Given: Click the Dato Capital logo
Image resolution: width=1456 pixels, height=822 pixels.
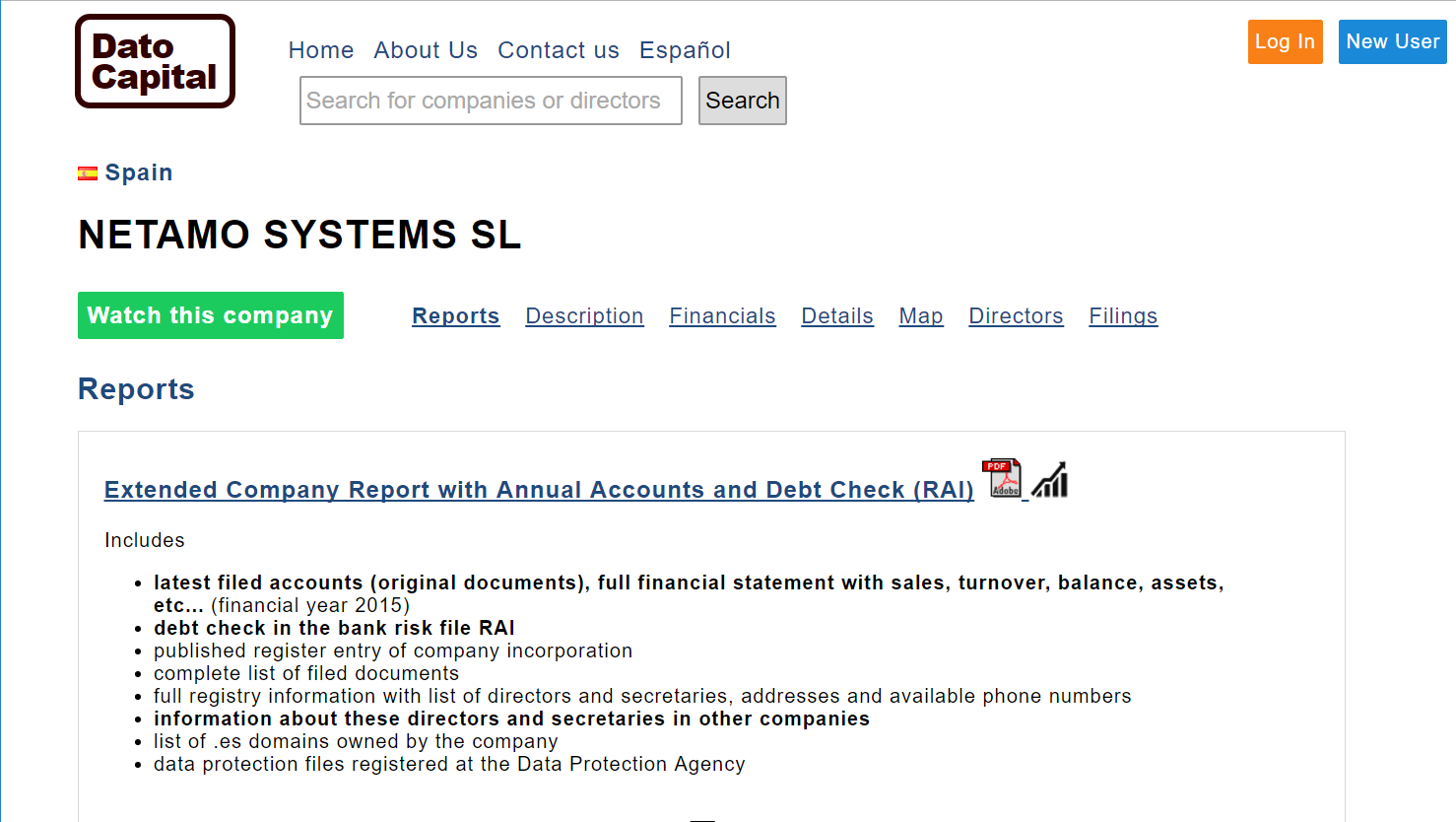Looking at the screenshot, I should (x=155, y=61).
